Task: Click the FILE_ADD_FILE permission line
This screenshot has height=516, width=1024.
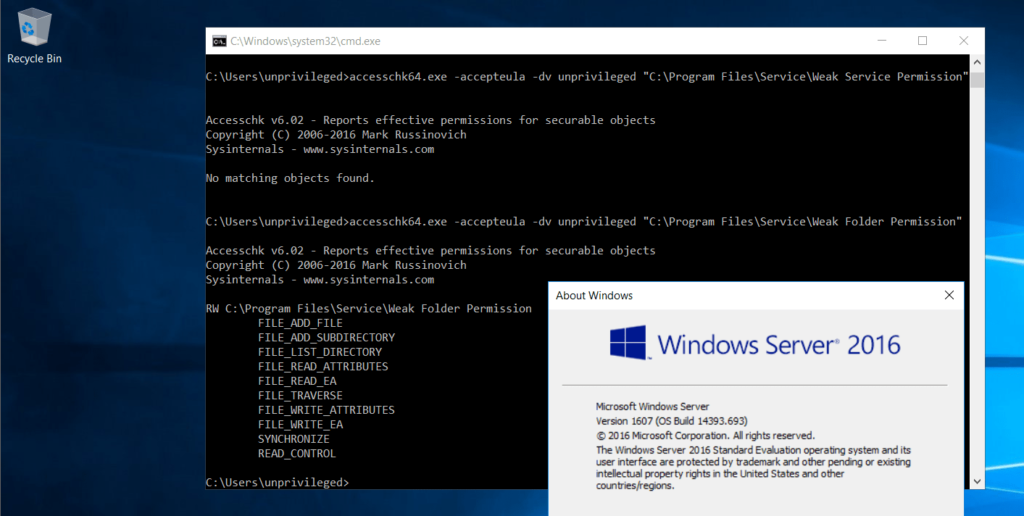Action: [x=300, y=323]
